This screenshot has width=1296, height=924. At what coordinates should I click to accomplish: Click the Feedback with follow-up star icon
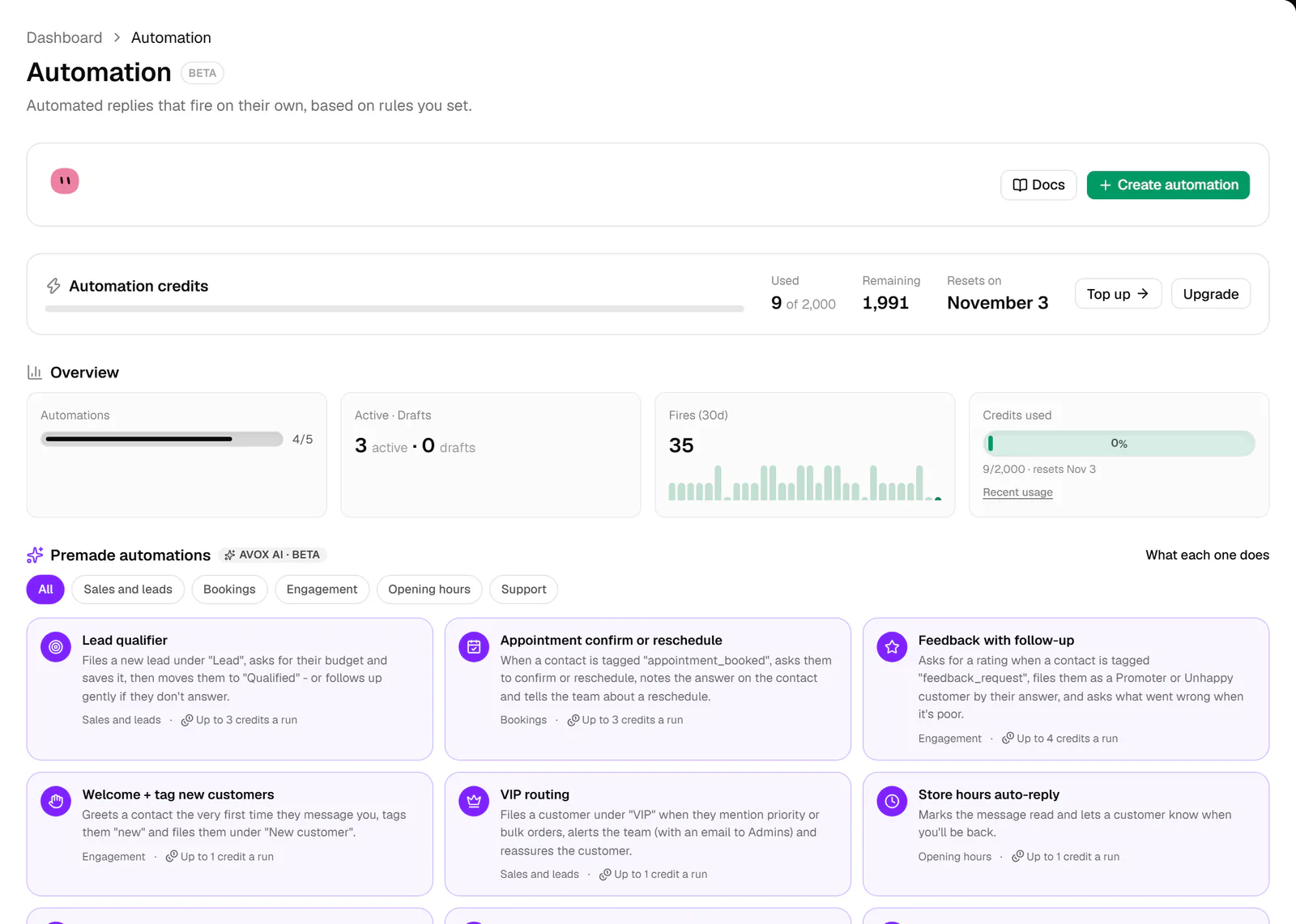[892, 647]
